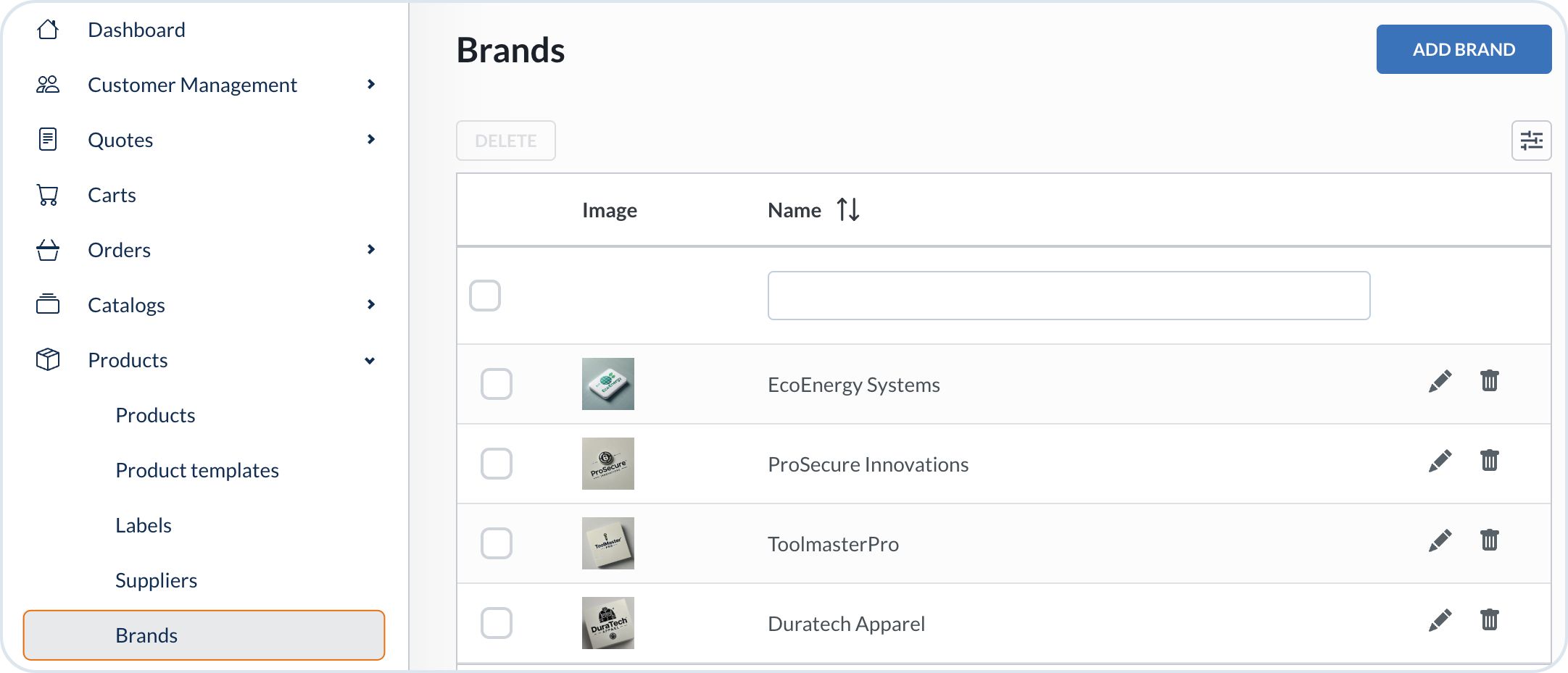Viewport: 1568px width, 673px height.
Task: Click the Duratech Apparel brand name
Action: pos(847,624)
